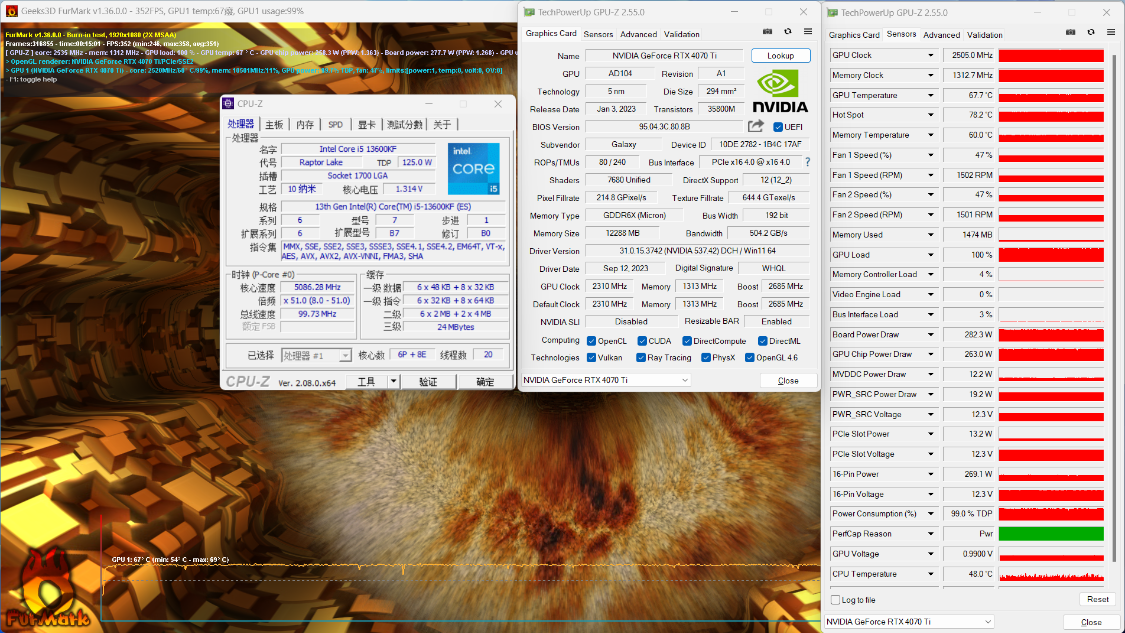Switch to the Advanced tab in Sensors window

pyautogui.click(x=941, y=34)
